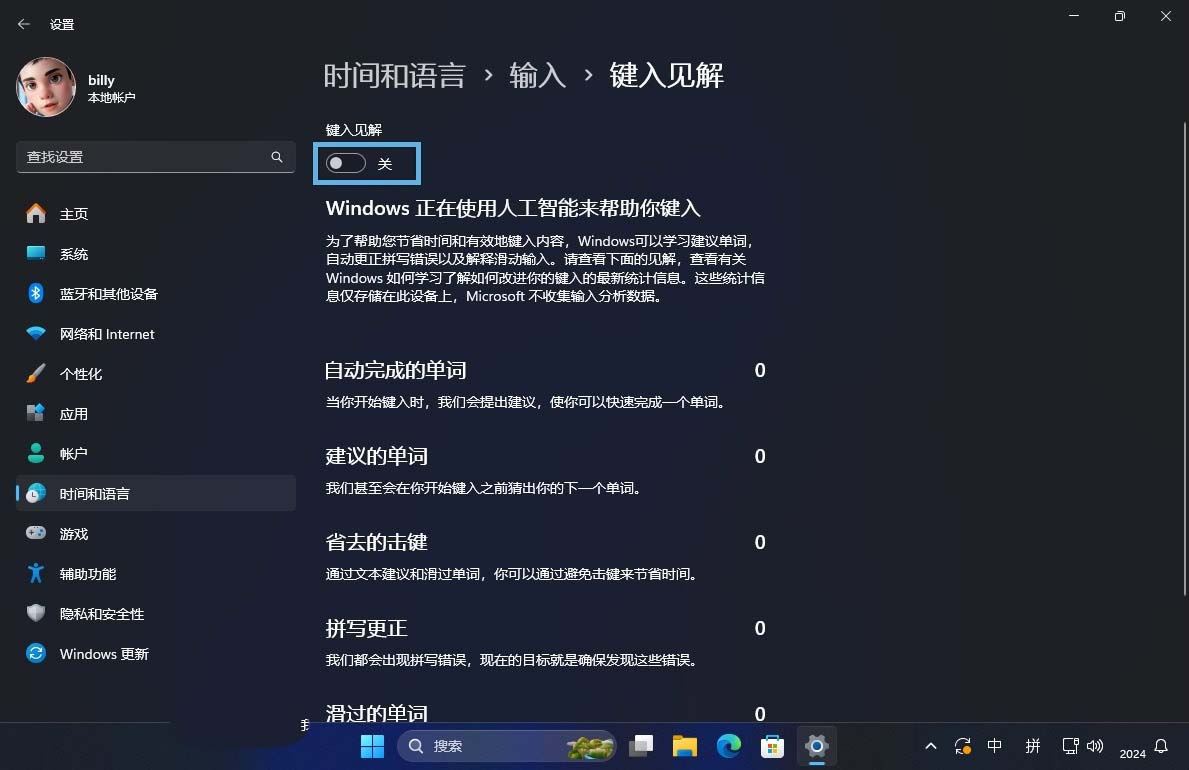Enable the 键入见解 toggle switch

click(345, 162)
